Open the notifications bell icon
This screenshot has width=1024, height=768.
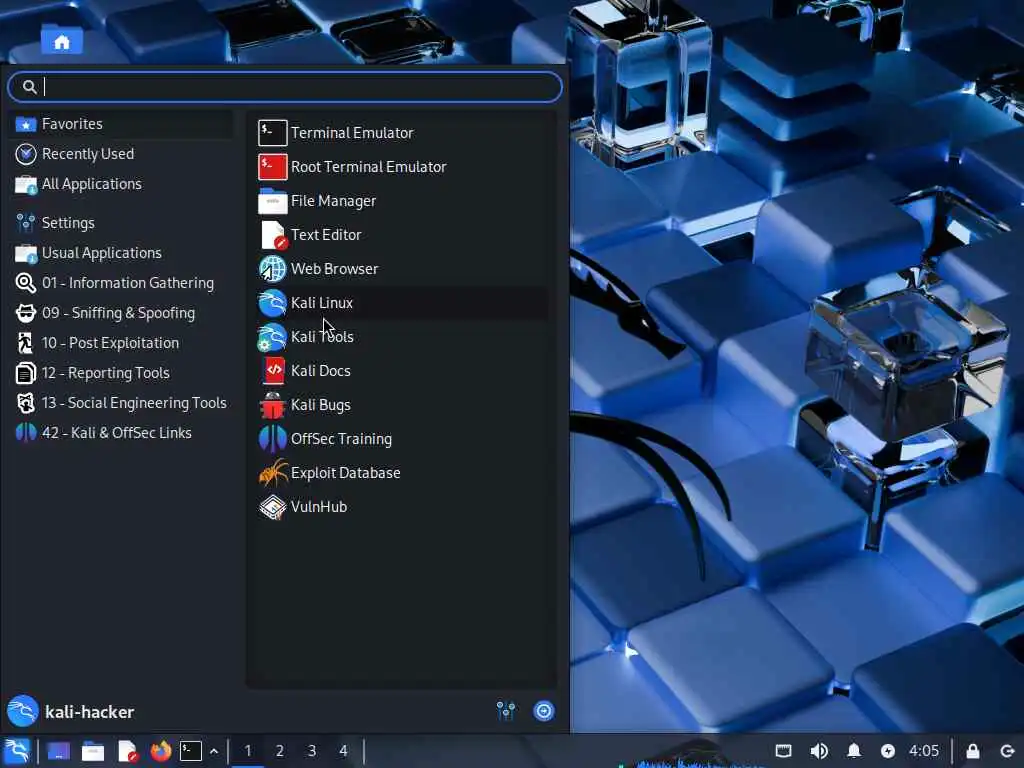click(x=854, y=751)
